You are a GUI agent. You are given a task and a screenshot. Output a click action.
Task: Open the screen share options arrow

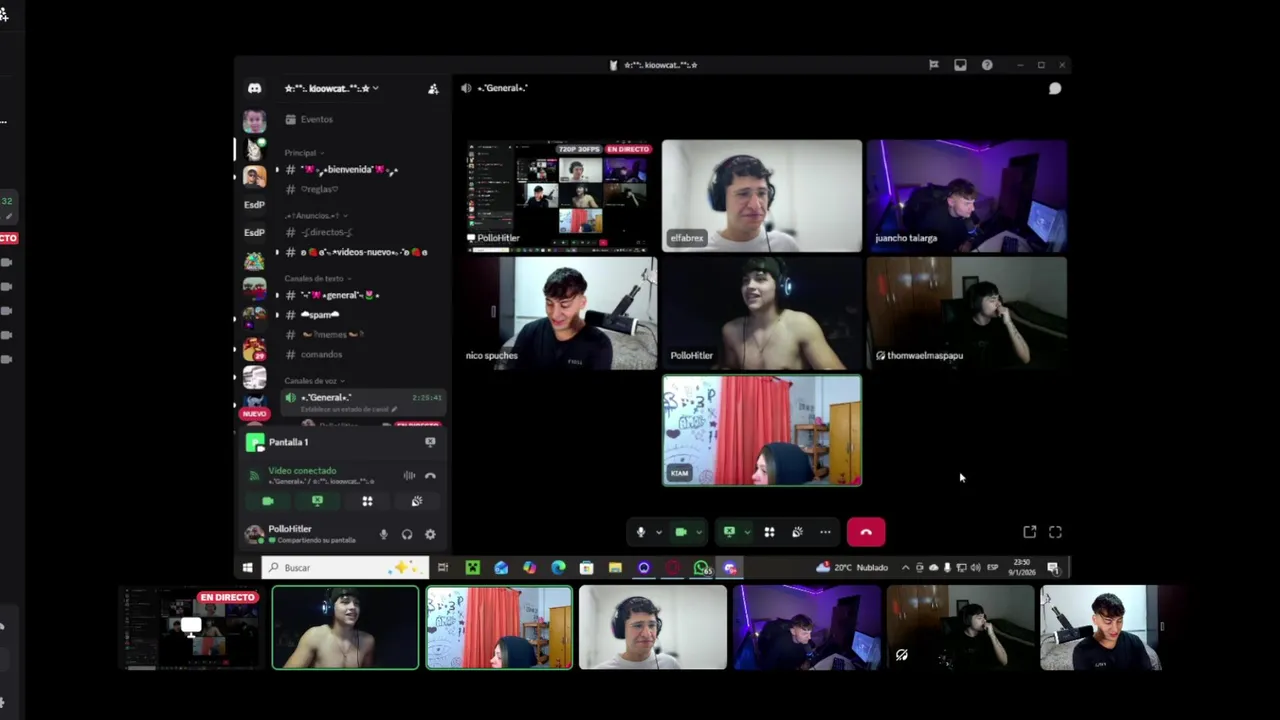[x=746, y=532]
